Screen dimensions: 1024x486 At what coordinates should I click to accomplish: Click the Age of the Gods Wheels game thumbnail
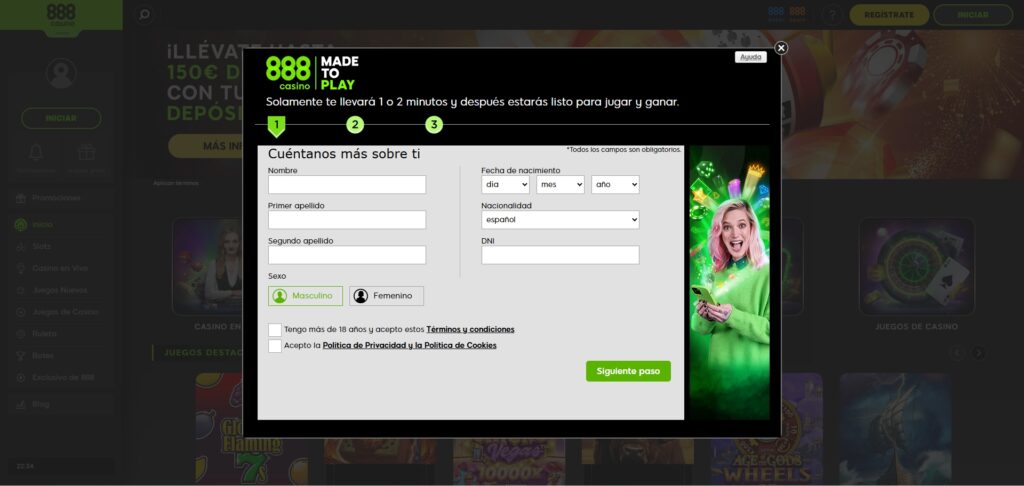click(x=765, y=429)
